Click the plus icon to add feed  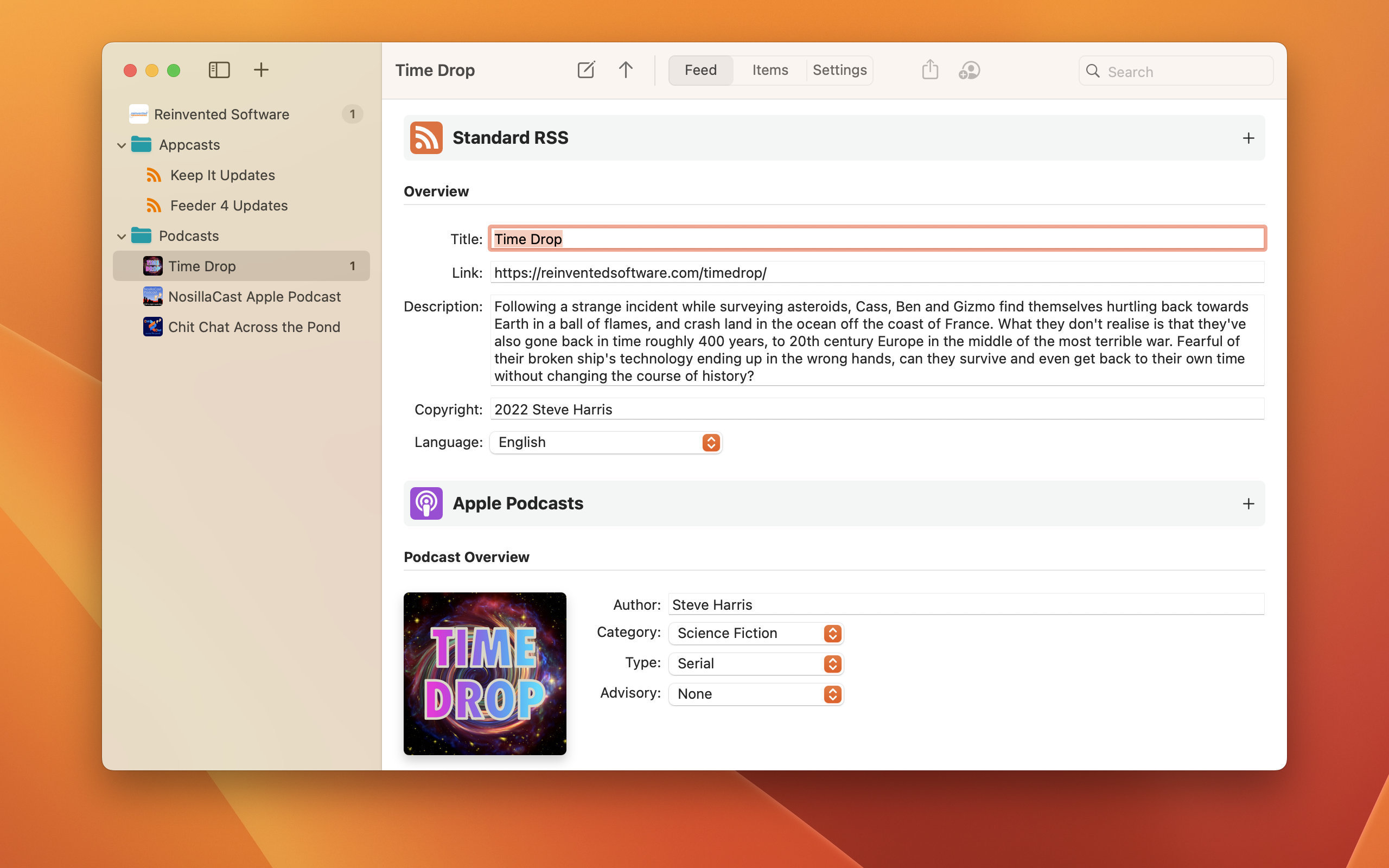tap(261, 70)
